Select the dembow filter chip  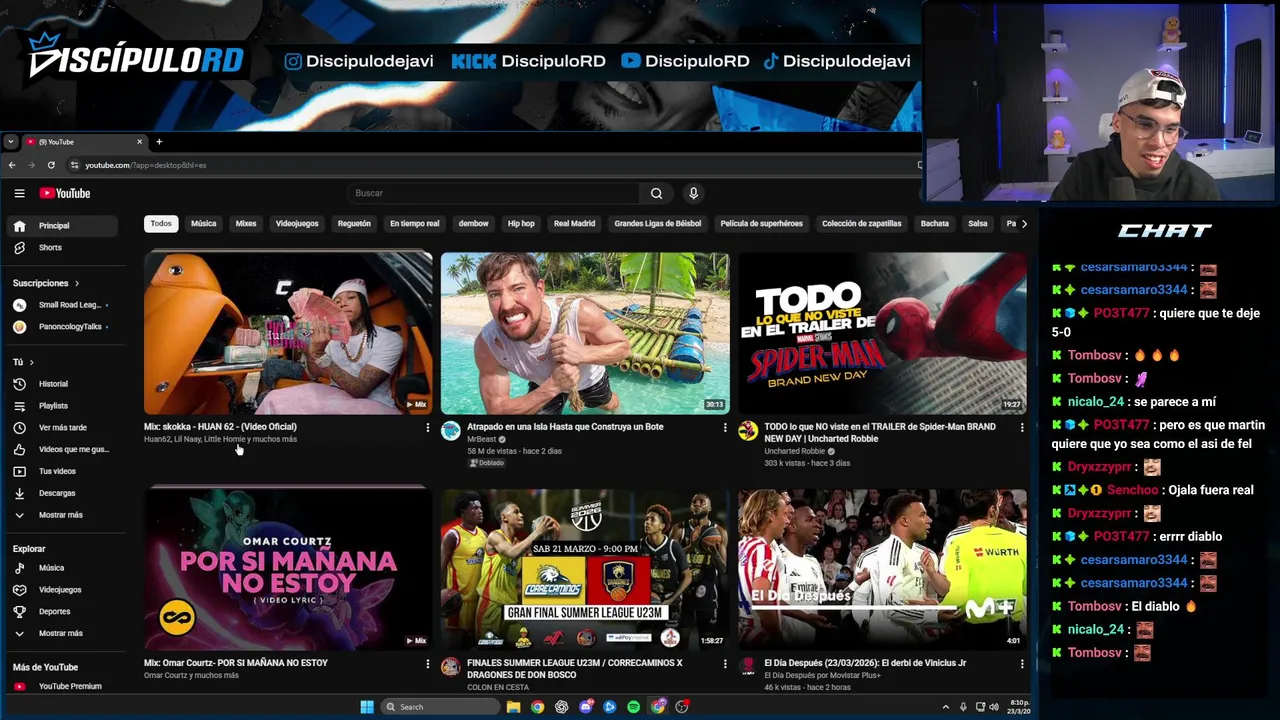click(473, 224)
